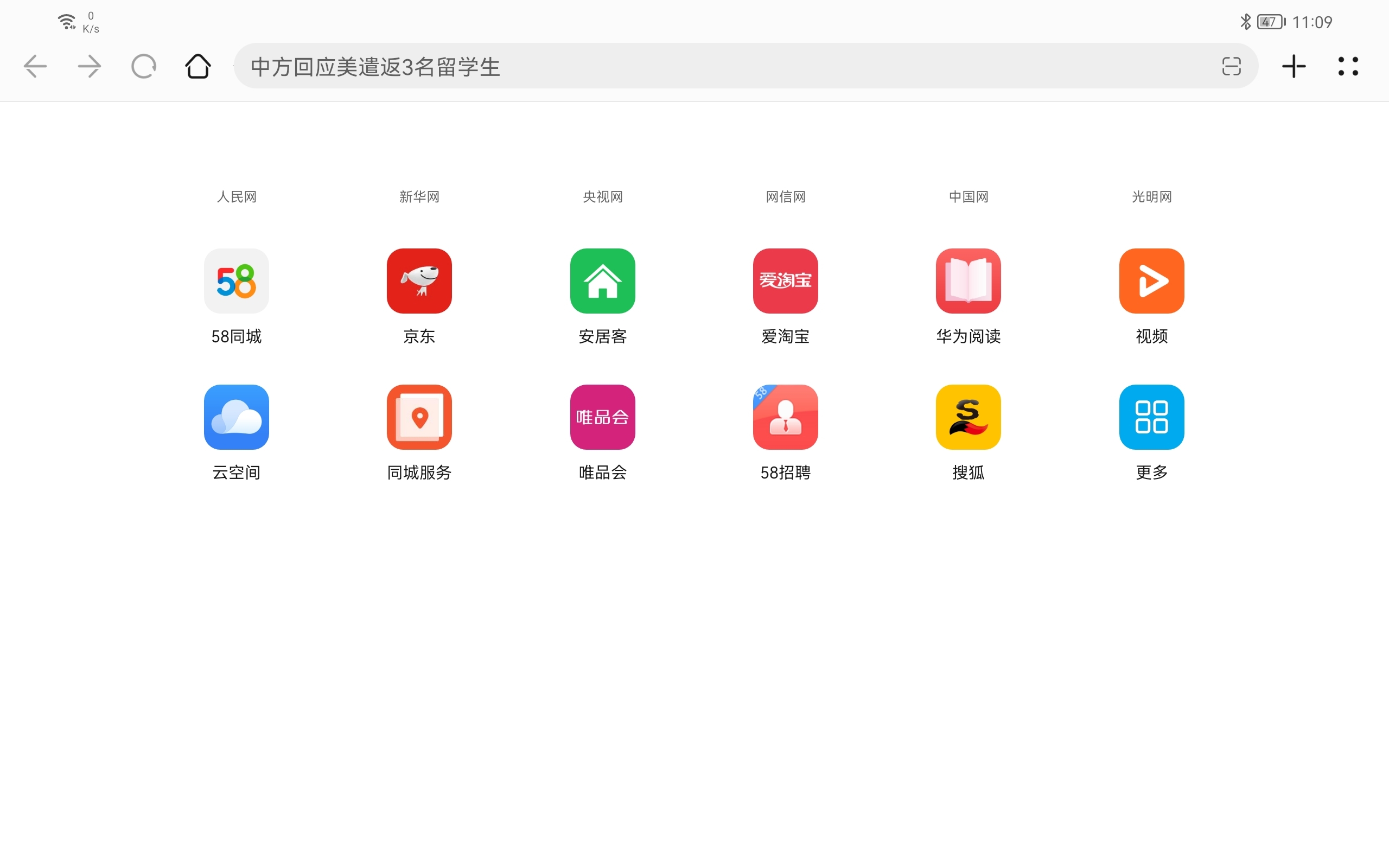Tap the 0 K/s network speed indicator

coord(91,22)
